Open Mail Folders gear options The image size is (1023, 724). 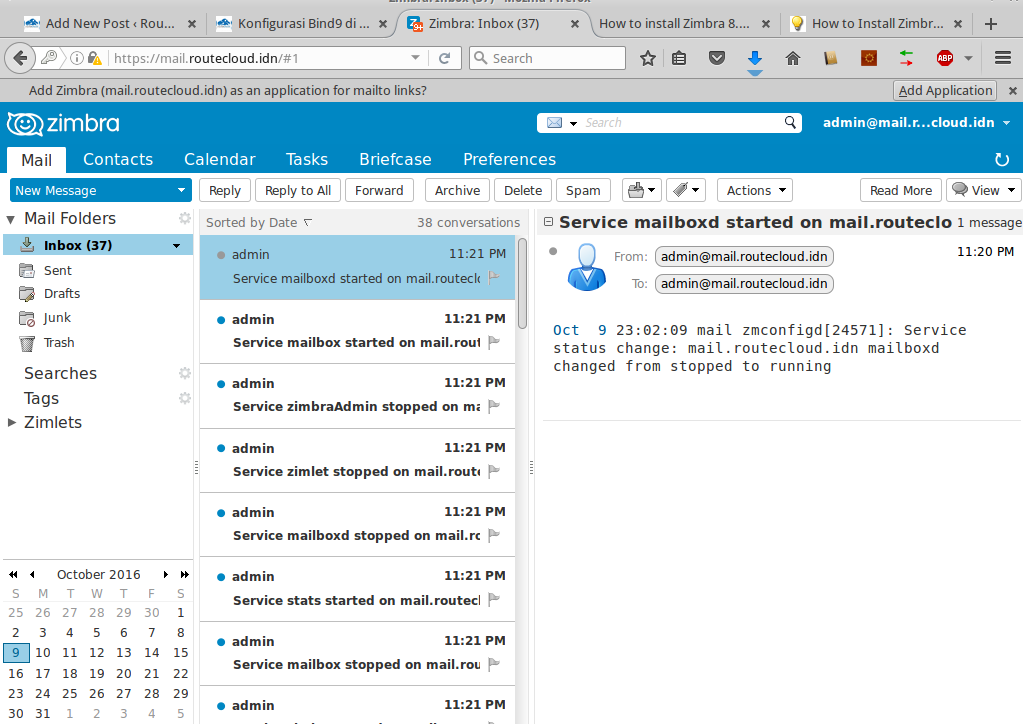point(185,218)
